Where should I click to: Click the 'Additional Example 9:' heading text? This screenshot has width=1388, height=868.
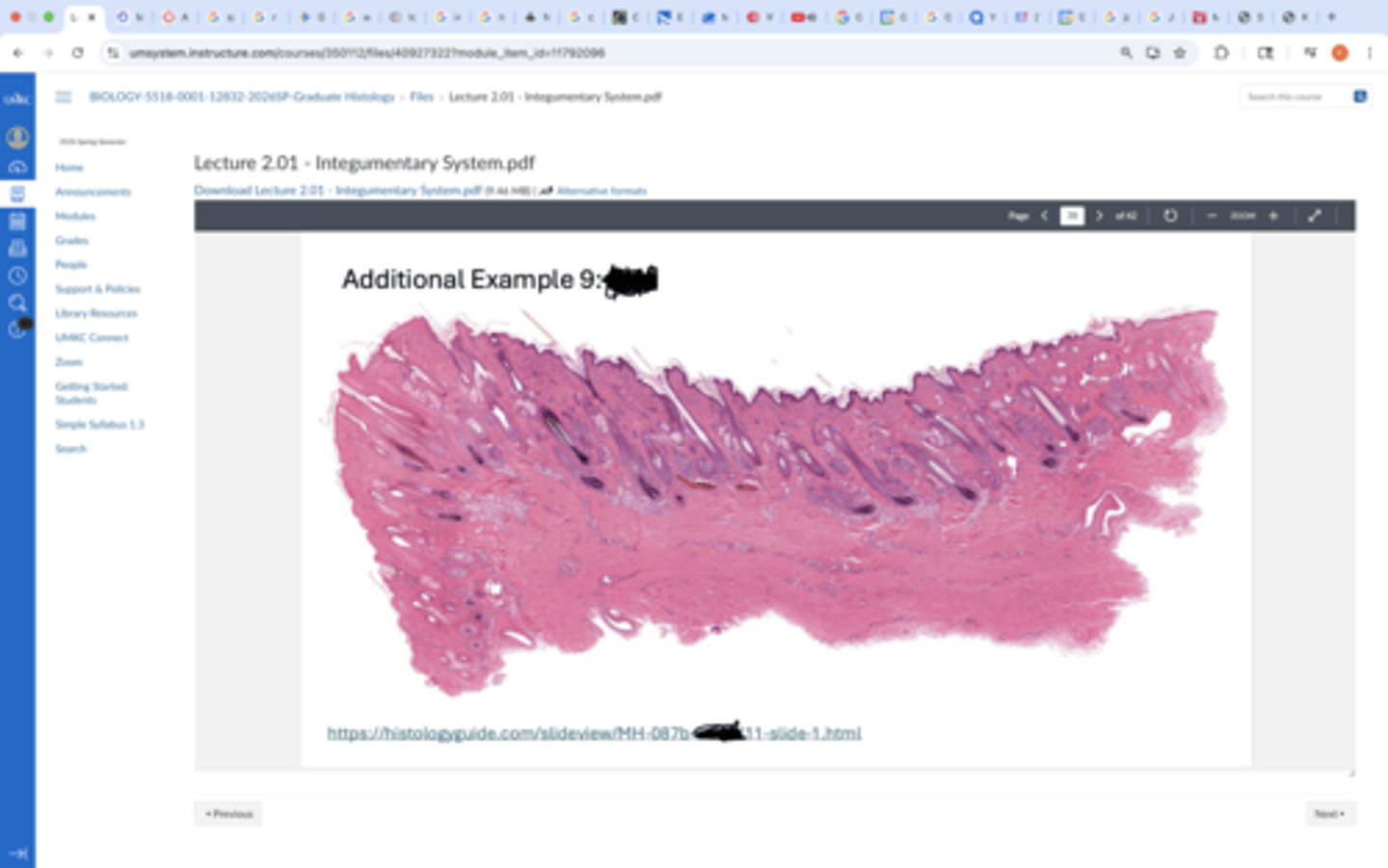coord(471,279)
